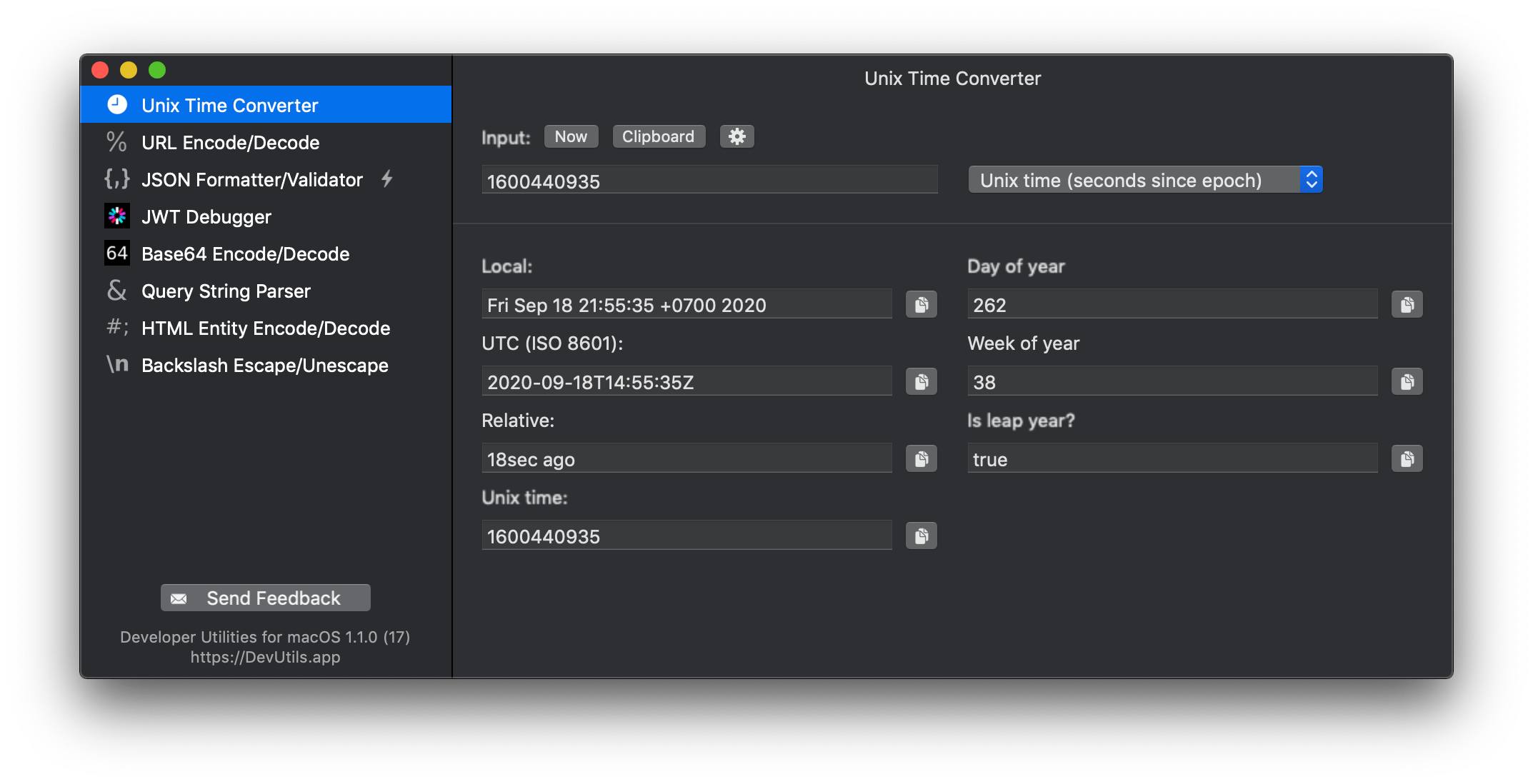The width and height of the screenshot is (1533, 784).
Task: Click the Send Feedback button
Action: click(x=265, y=598)
